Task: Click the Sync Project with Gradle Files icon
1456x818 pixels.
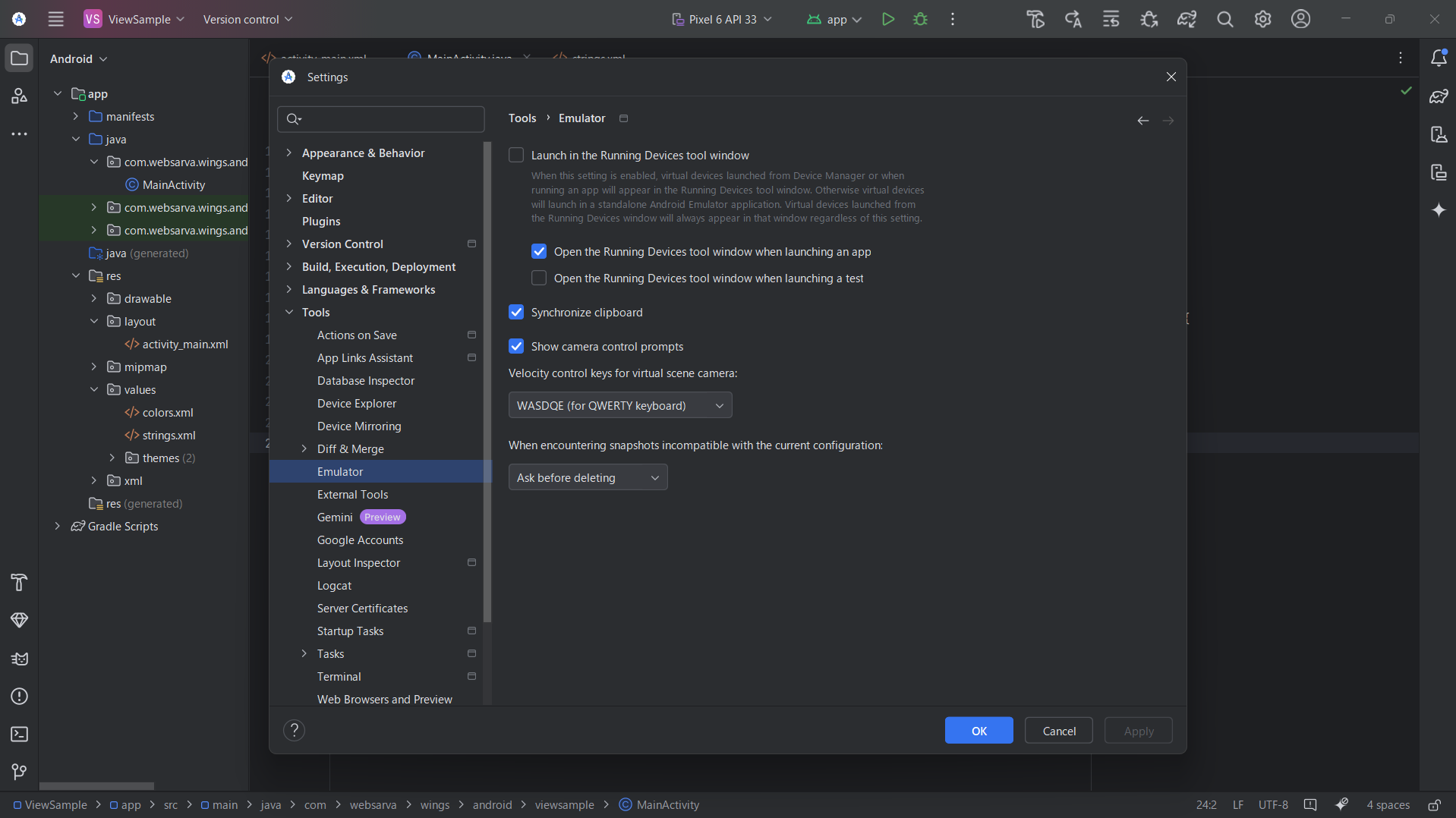Action: (x=1187, y=19)
